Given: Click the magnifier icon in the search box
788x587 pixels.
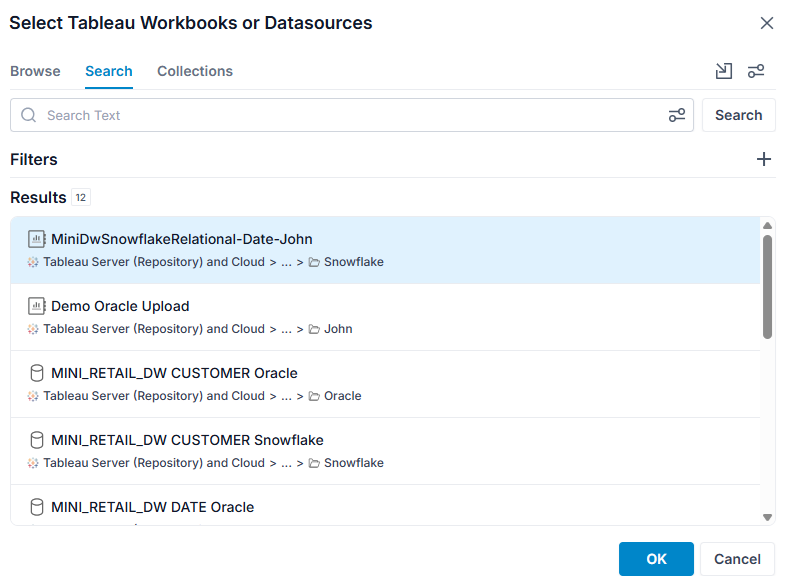Looking at the screenshot, I should [x=29, y=115].
